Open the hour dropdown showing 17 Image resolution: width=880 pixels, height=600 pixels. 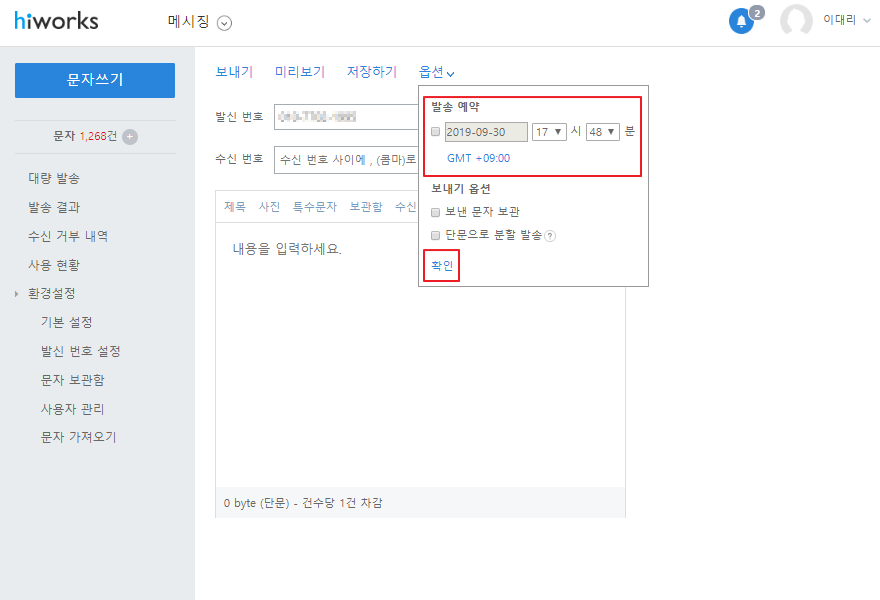549,132
